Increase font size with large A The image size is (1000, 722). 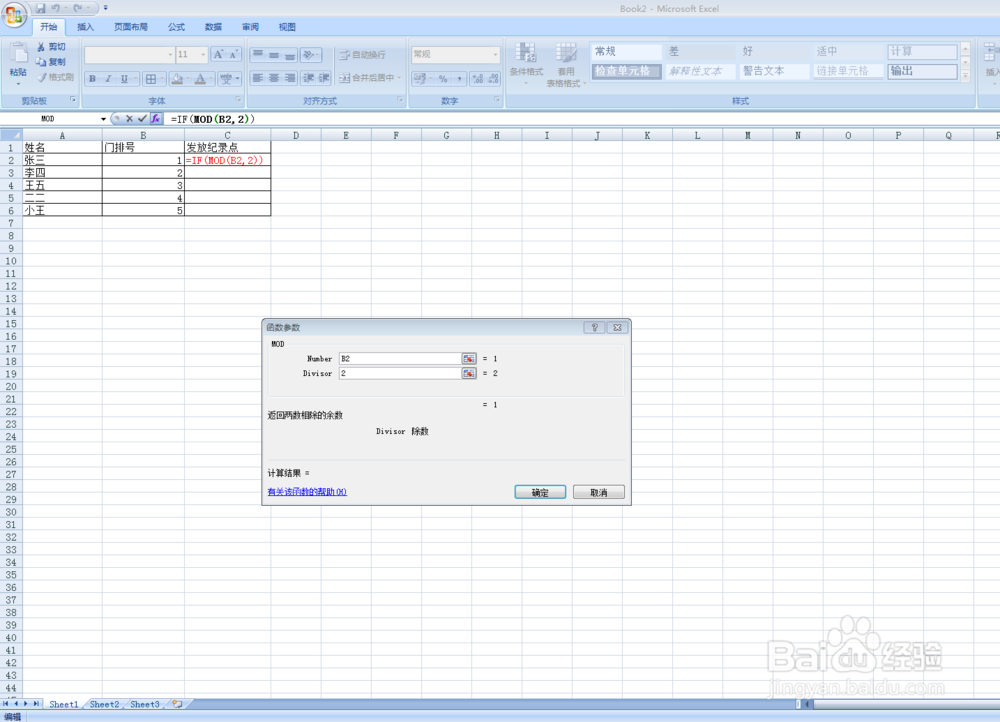click(219, 55)
